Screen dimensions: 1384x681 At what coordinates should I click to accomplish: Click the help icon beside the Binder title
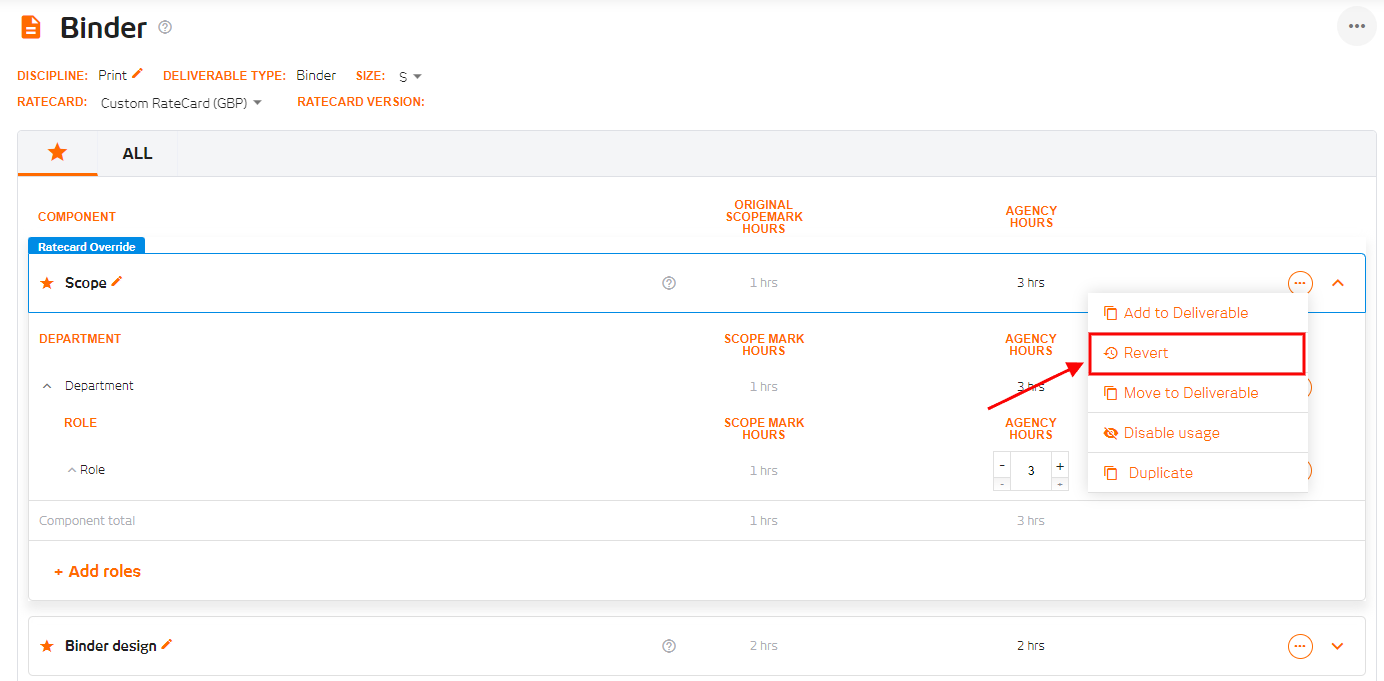pyautogui.click(x=165, y=27)
